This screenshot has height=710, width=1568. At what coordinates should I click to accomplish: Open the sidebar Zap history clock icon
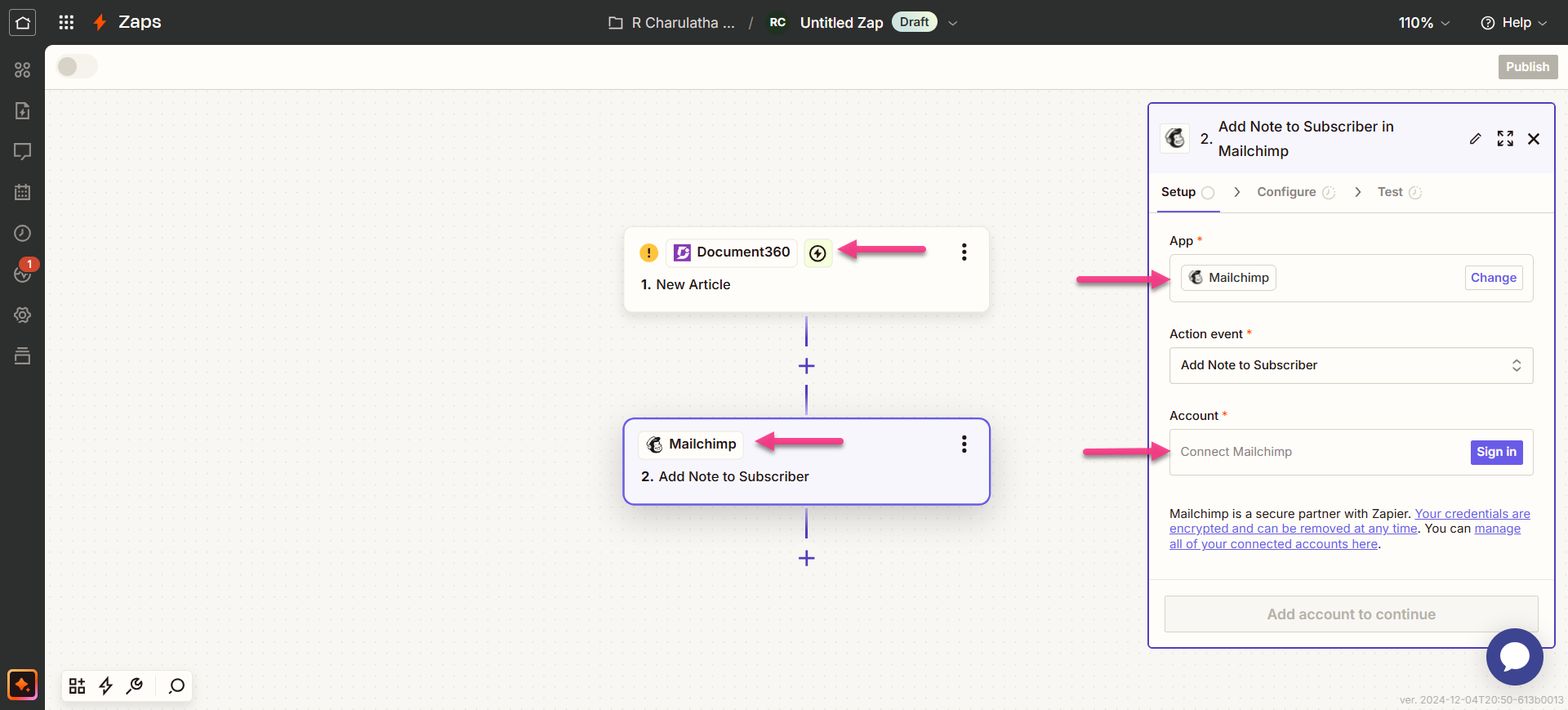(x=22, y=233)
